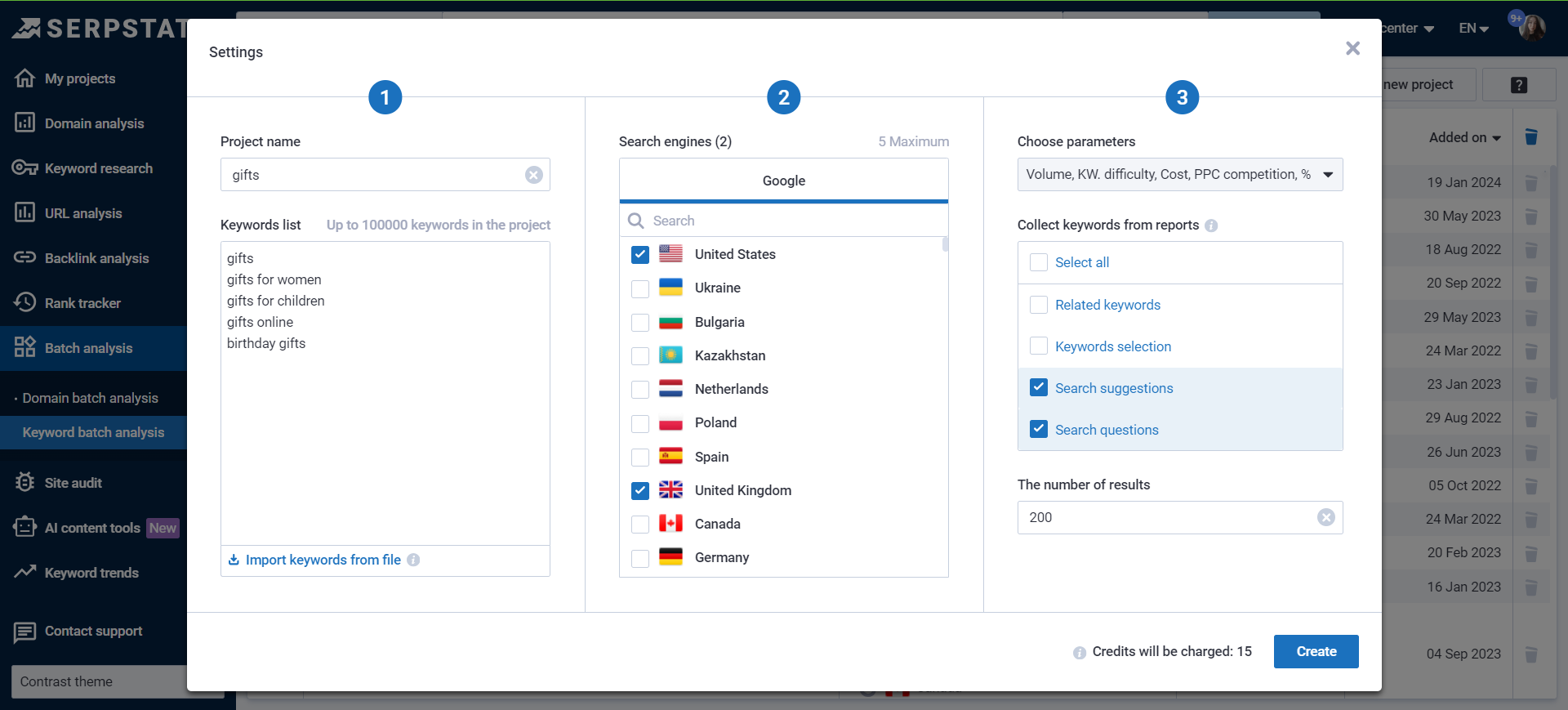Delete the project dated 30 May 2023
The image size is (1568, 710).
tap(1531, 217)
